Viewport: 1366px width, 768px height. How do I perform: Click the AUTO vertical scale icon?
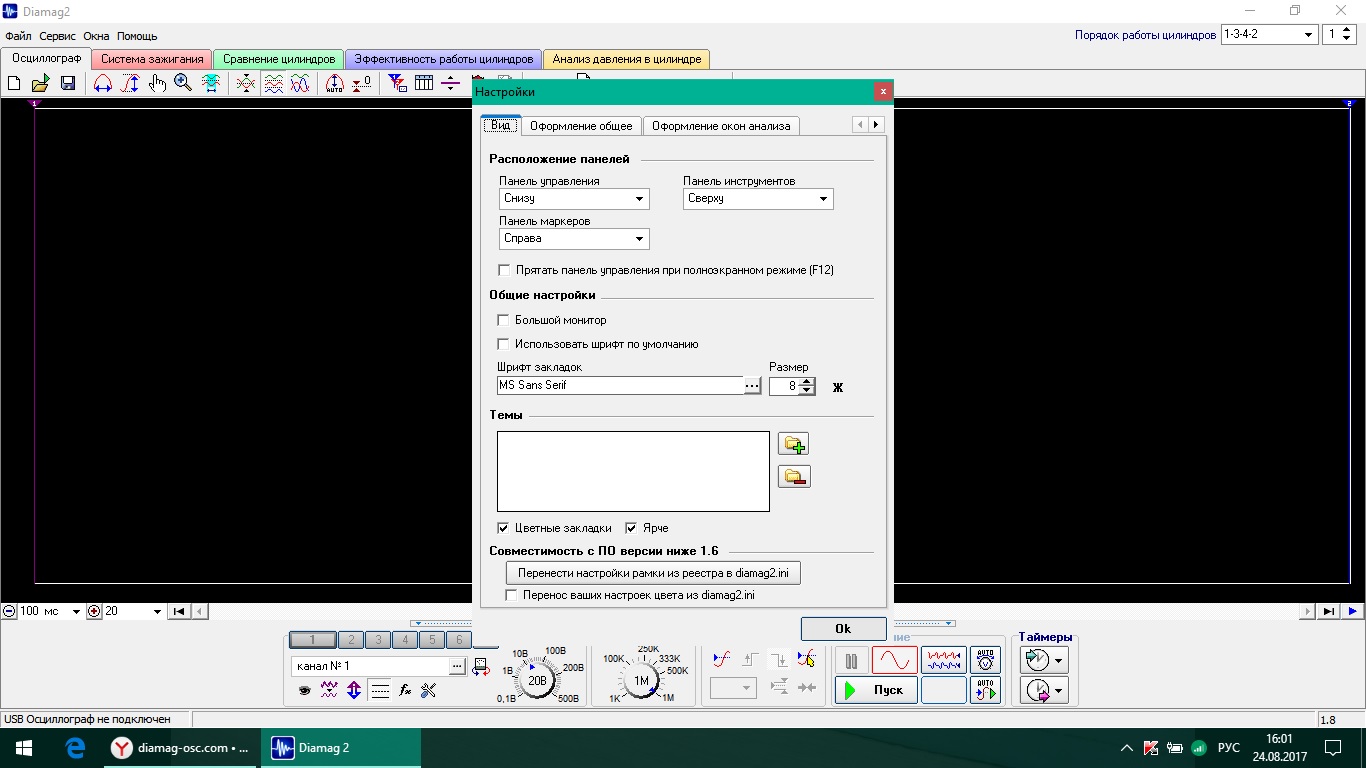tap(335, 84)
